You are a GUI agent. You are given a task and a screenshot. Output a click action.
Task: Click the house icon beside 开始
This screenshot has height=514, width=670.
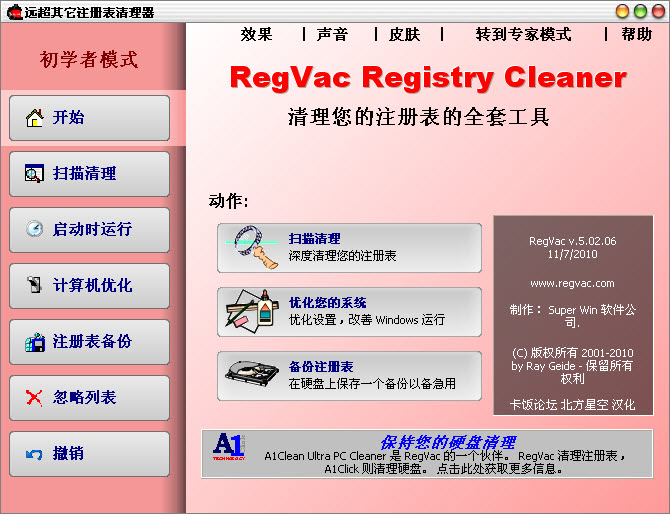click(33, 118)
